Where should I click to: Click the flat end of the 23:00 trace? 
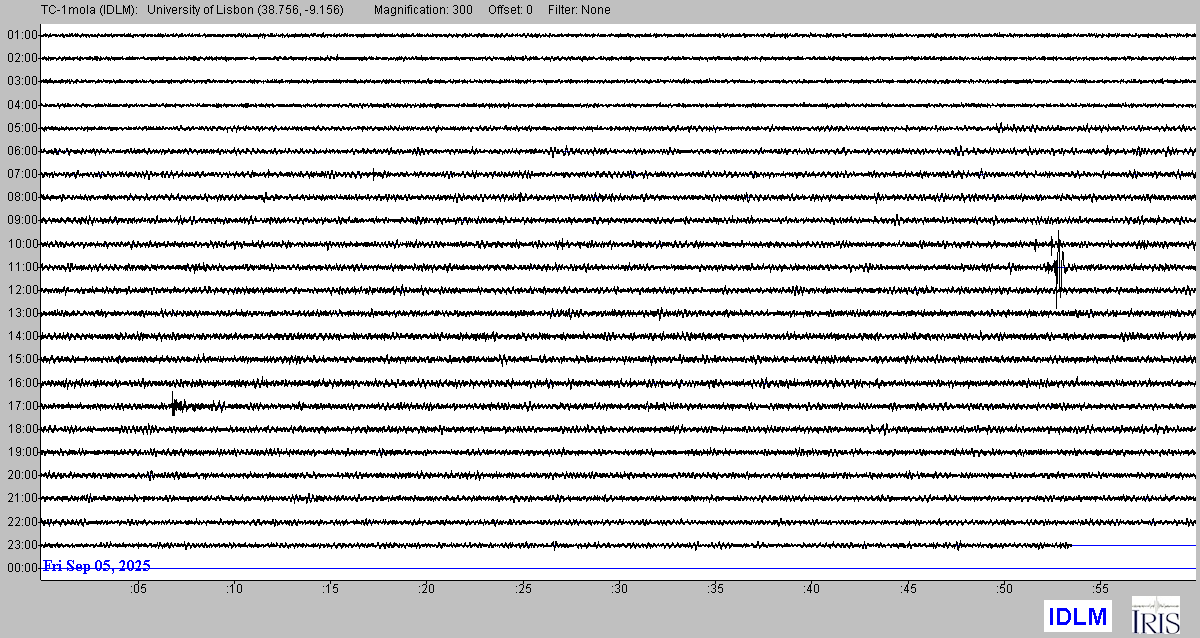click(1135, 545)
